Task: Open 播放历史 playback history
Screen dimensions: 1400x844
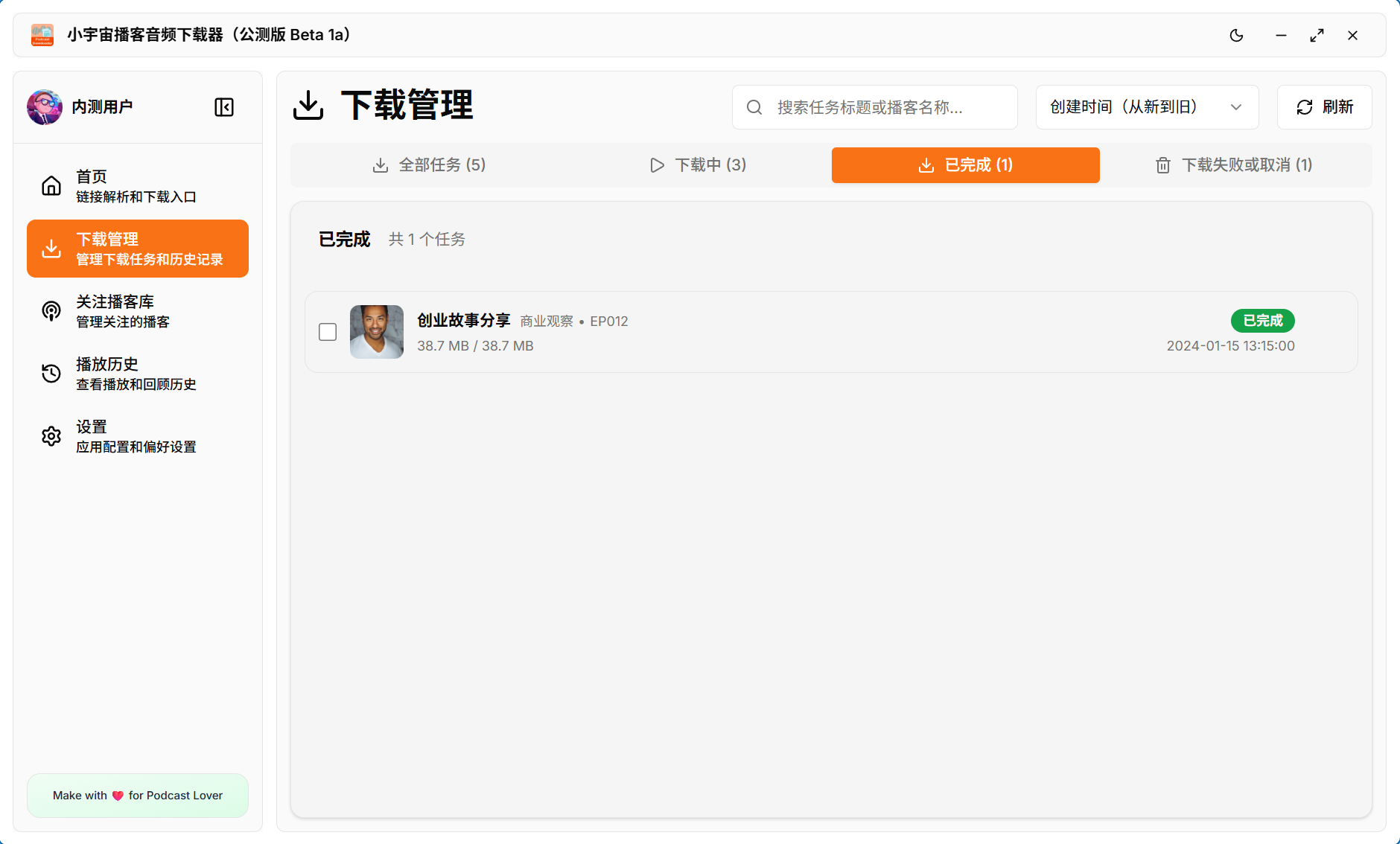Action: tap(137, 374)
